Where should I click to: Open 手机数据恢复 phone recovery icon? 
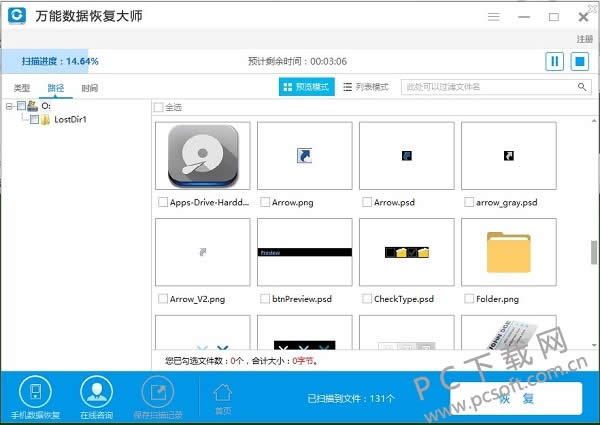tap(35, 392)
